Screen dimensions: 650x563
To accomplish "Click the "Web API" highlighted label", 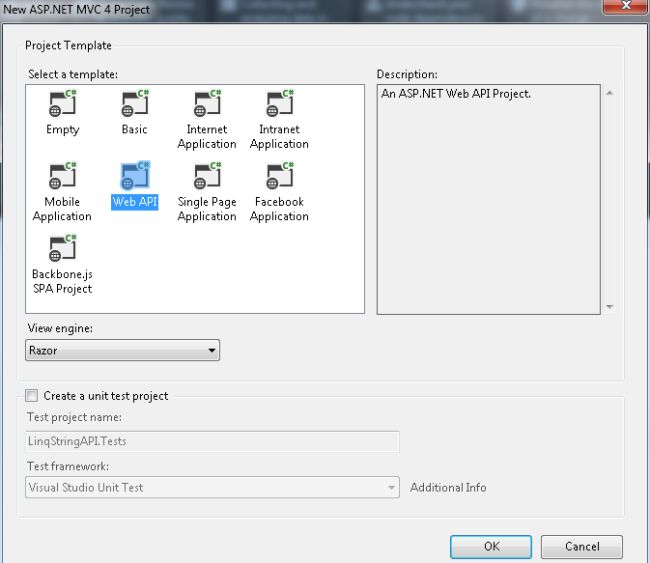I will click(135, 202).
